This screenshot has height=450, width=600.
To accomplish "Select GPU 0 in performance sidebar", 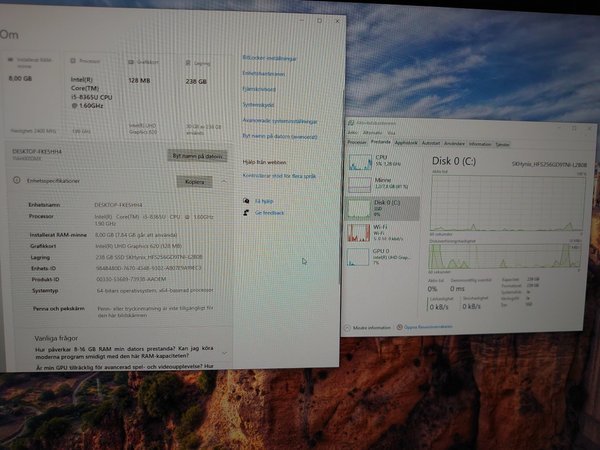I will [x=358, y=256].
